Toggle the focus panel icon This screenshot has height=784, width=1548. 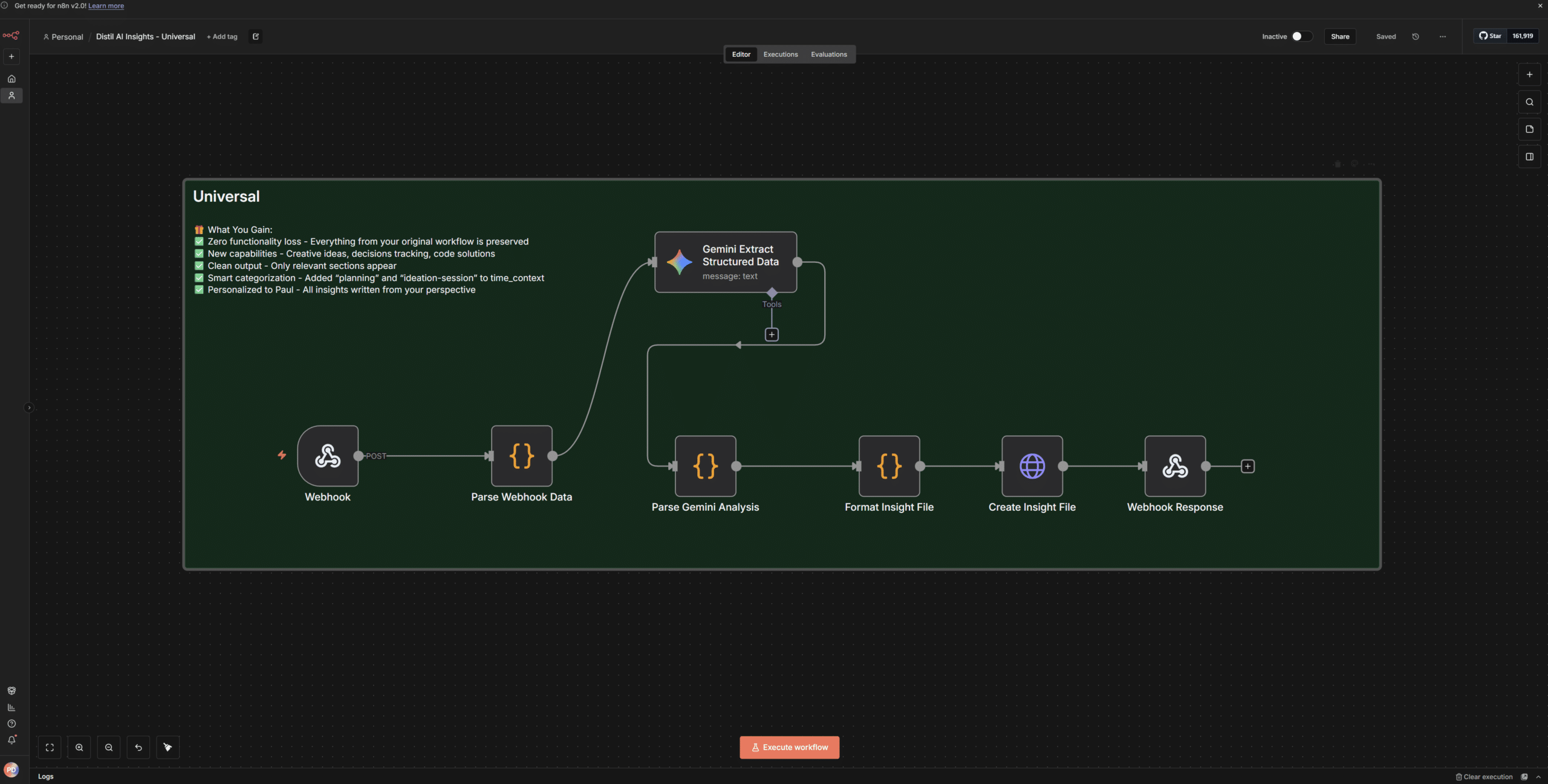point(1529,157)
